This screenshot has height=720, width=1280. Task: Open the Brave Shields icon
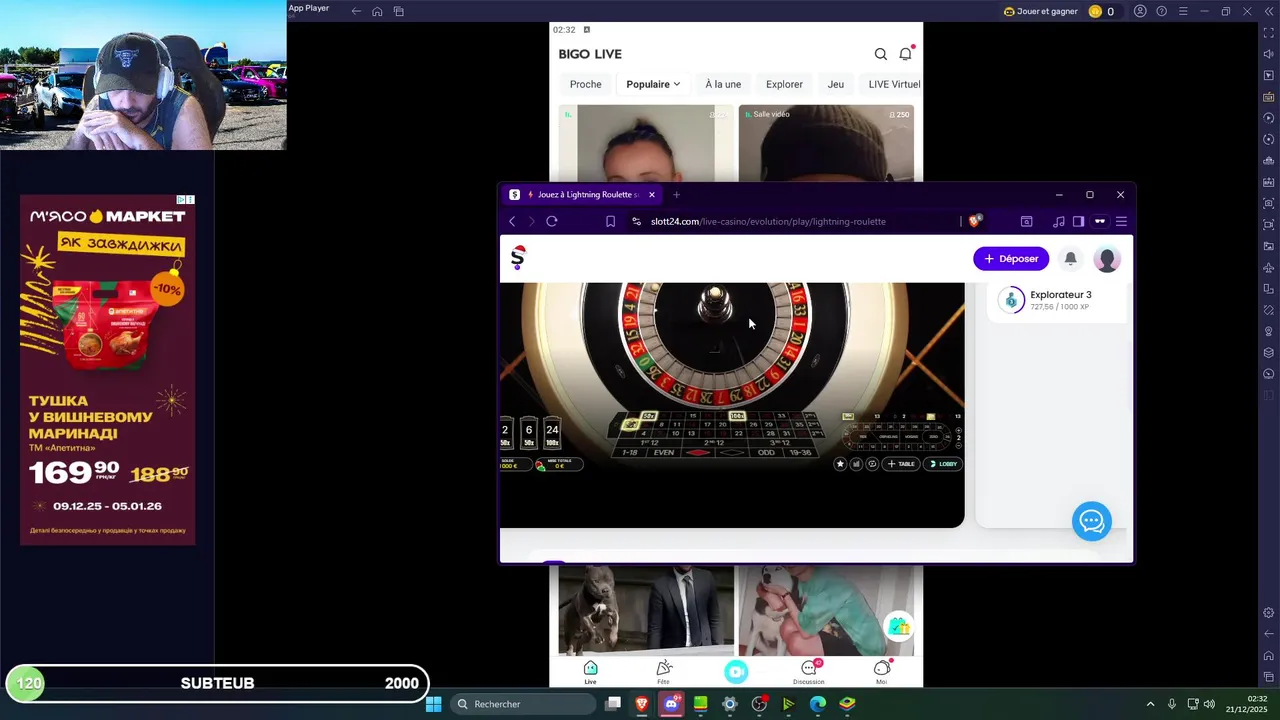tap(975, 221)
